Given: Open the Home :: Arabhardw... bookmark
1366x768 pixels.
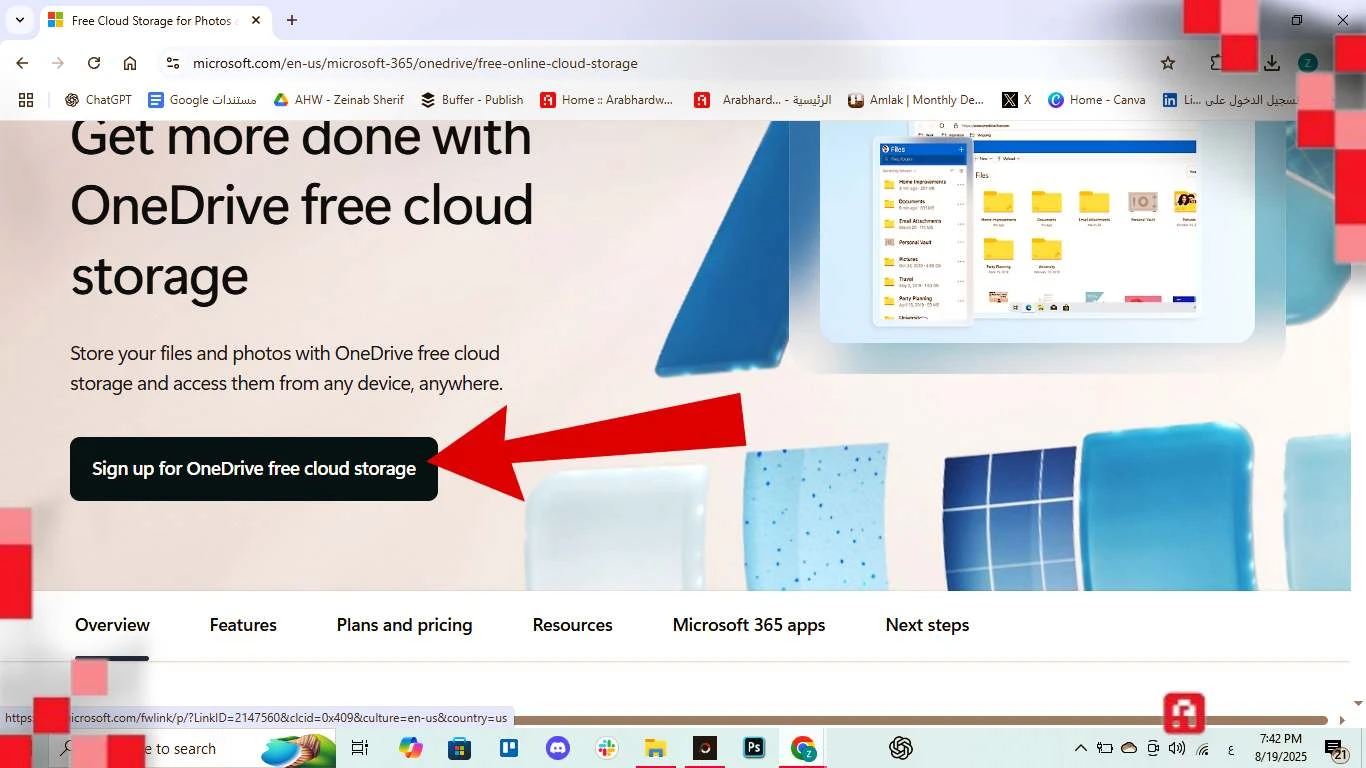Looking at the screenshot, I should click(607, 100).
